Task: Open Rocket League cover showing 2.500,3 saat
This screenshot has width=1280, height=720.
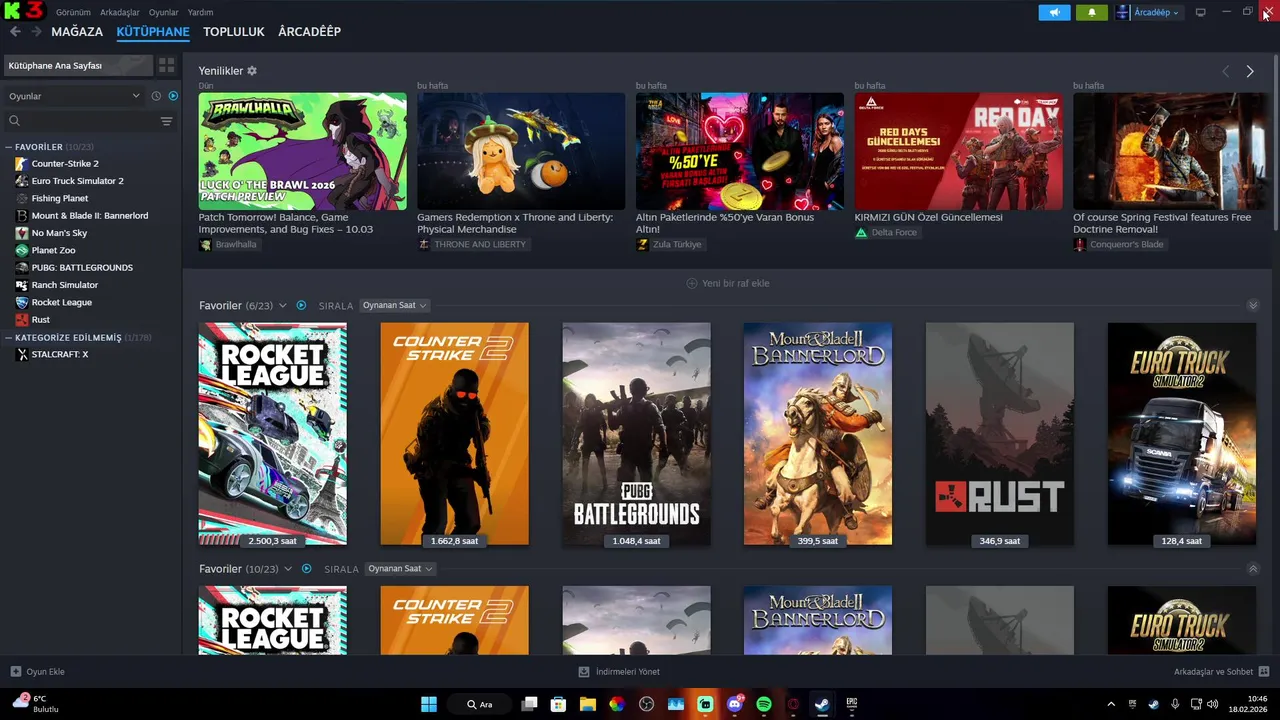Action: 273,434
